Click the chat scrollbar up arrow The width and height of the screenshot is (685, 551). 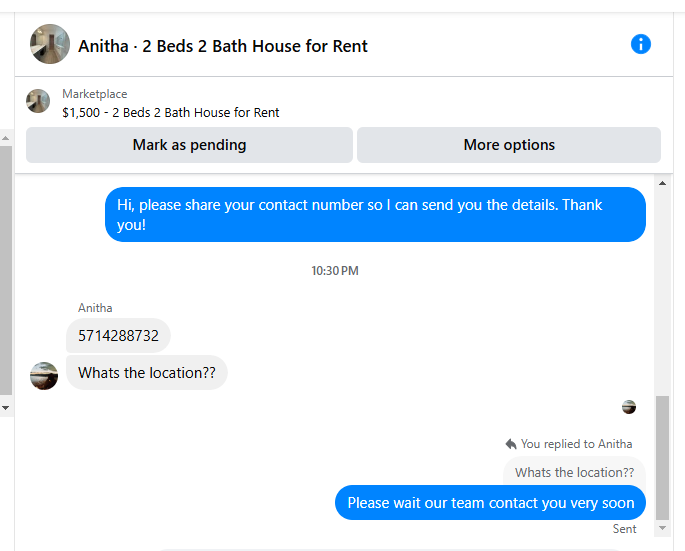[662, 183]
